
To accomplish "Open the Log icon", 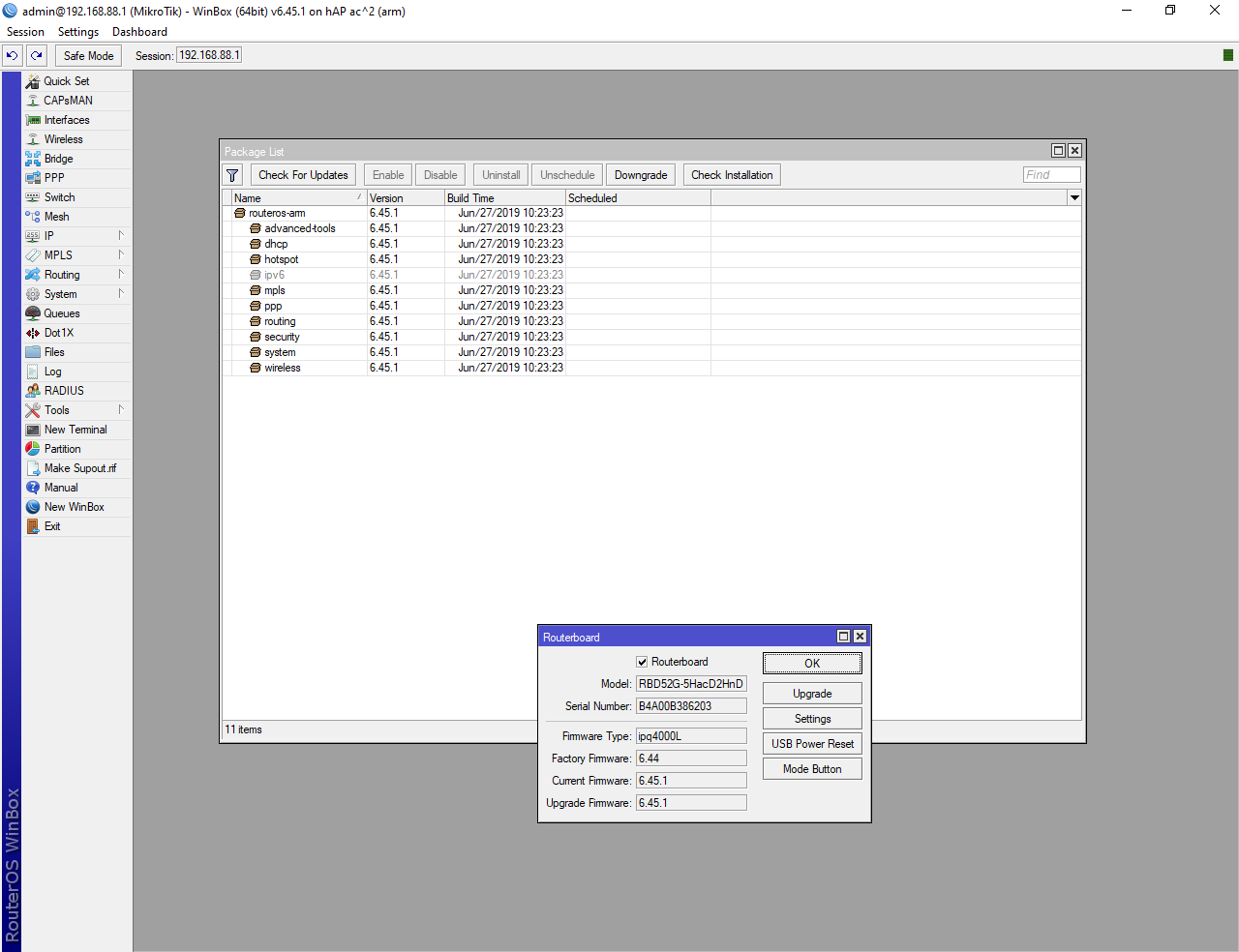I will [33, 372].
